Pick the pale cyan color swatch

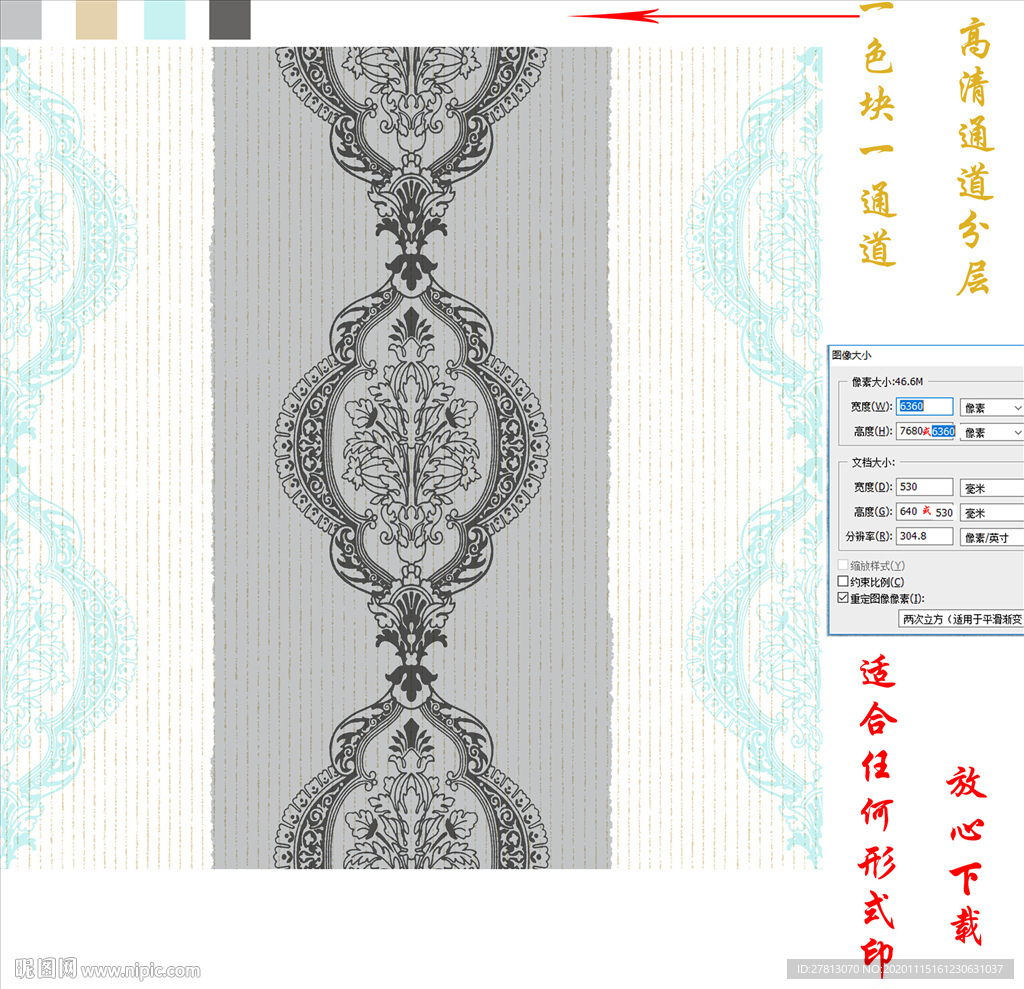tap(165, 20)
